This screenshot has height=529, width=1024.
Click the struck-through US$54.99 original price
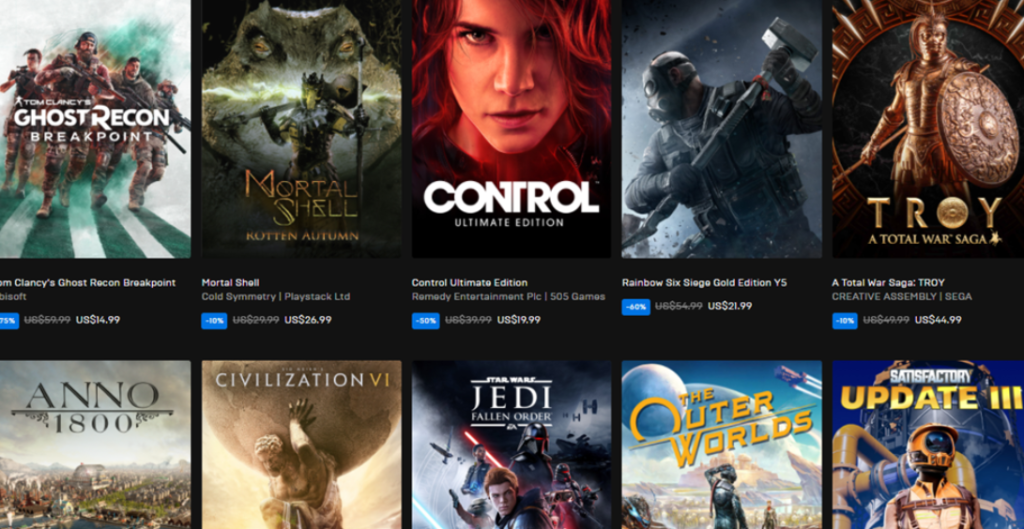[x=679, y=306]
